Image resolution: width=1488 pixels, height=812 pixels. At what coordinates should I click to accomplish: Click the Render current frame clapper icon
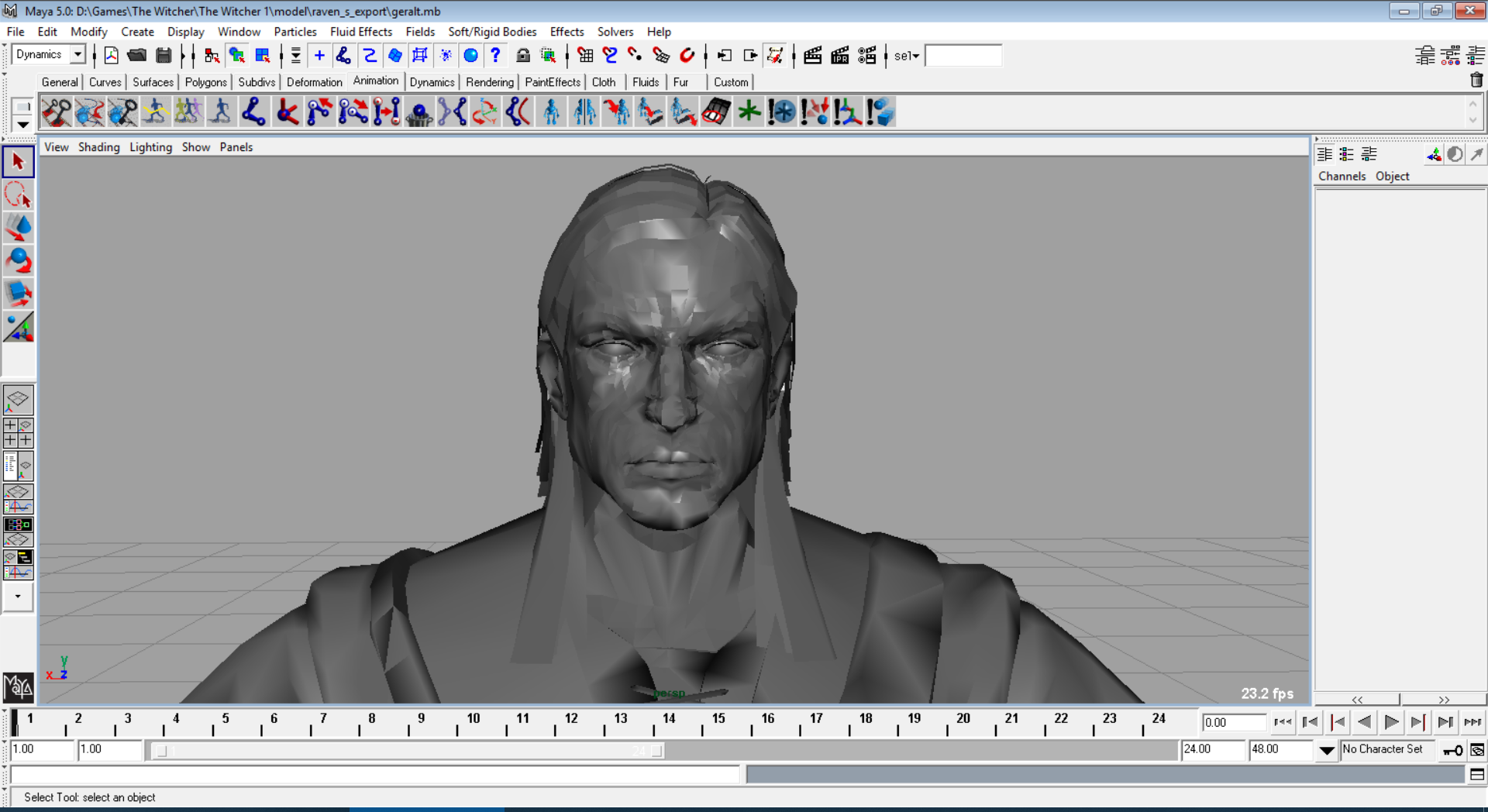[813, 55]
